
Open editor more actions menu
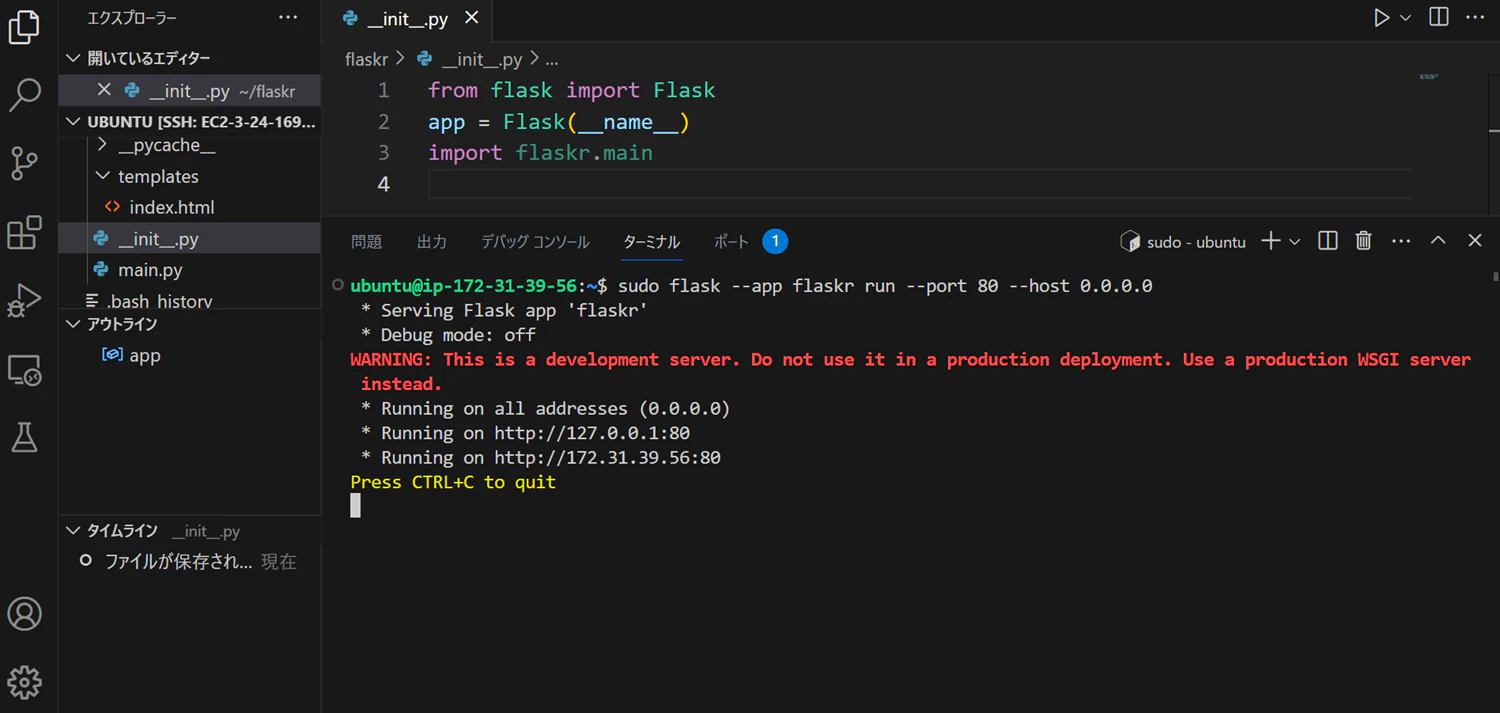click(1475, 18)
